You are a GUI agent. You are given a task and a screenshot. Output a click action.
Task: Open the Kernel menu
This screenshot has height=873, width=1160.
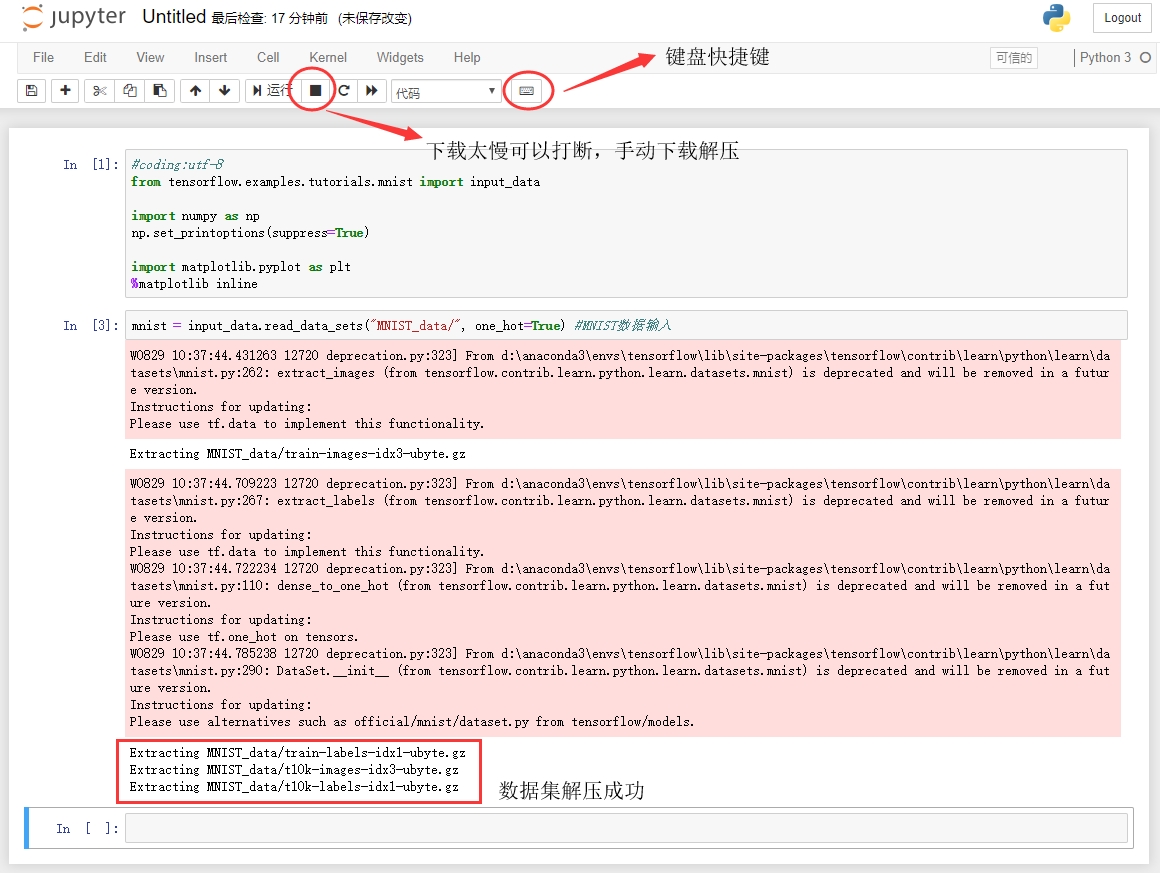coord(328,58)
